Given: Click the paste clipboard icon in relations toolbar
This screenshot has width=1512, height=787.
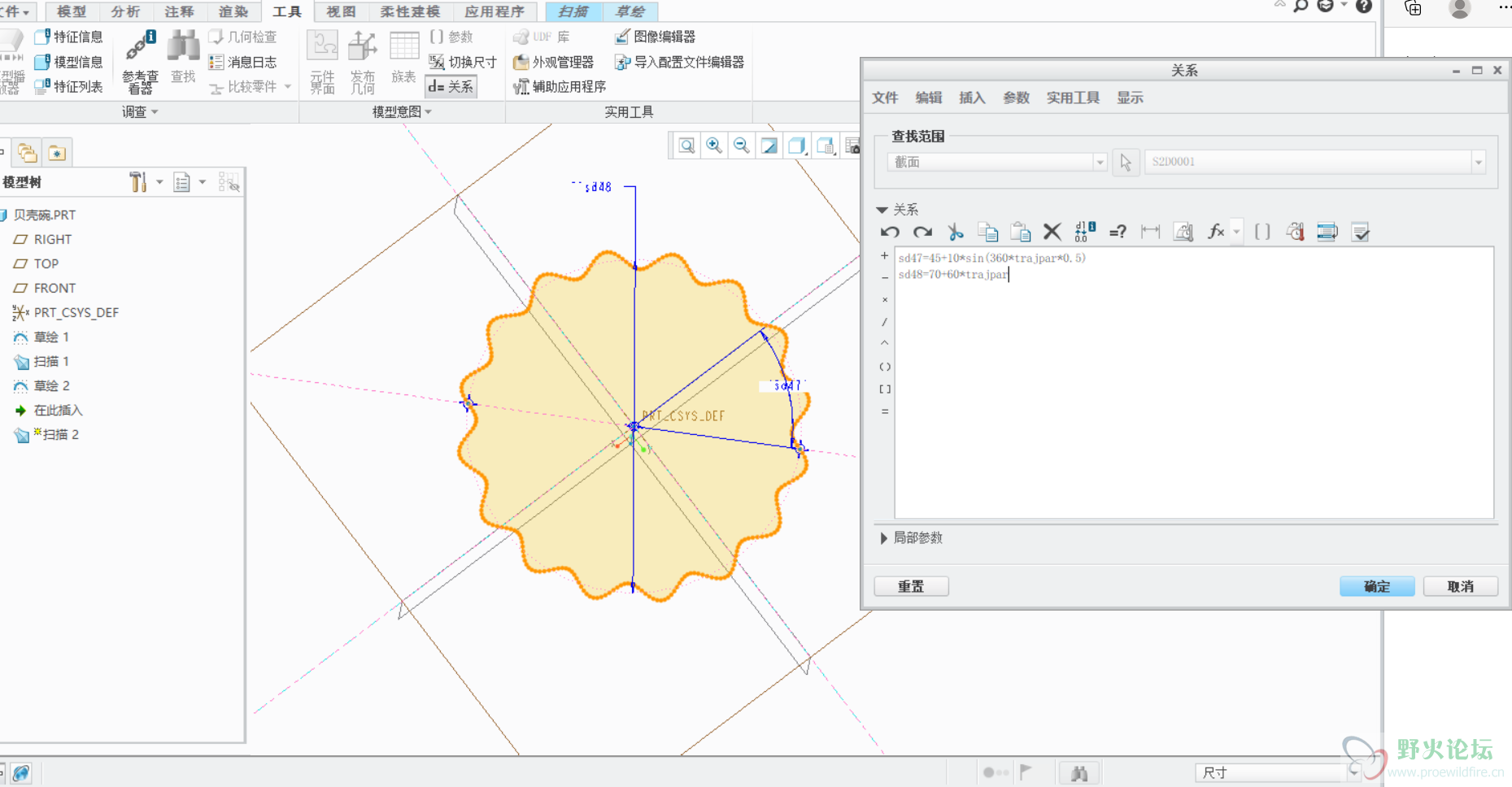Looking at the screenshot, I should click(x=1020, y=233).
